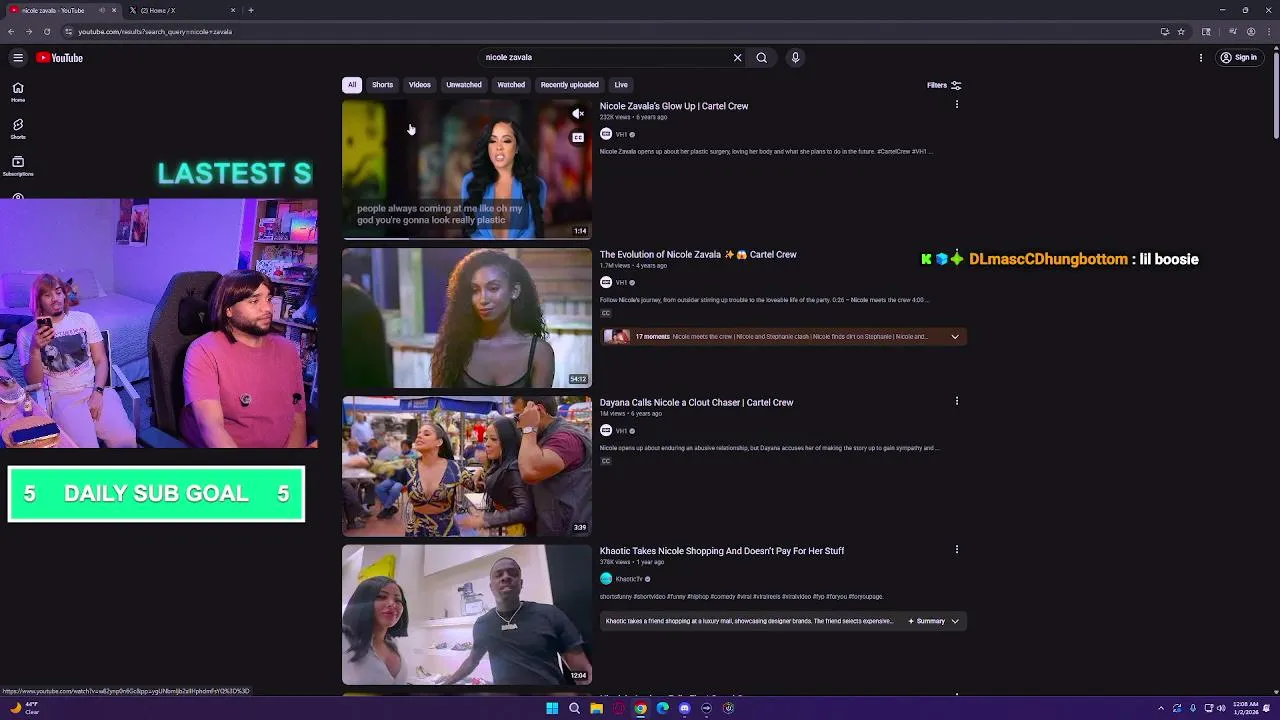Expand the 17 moments chapter list

pos(955,337)
